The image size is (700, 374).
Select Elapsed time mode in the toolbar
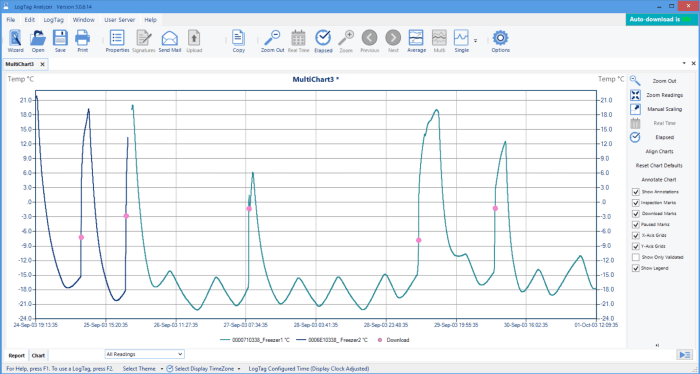(x=323, y=41)
